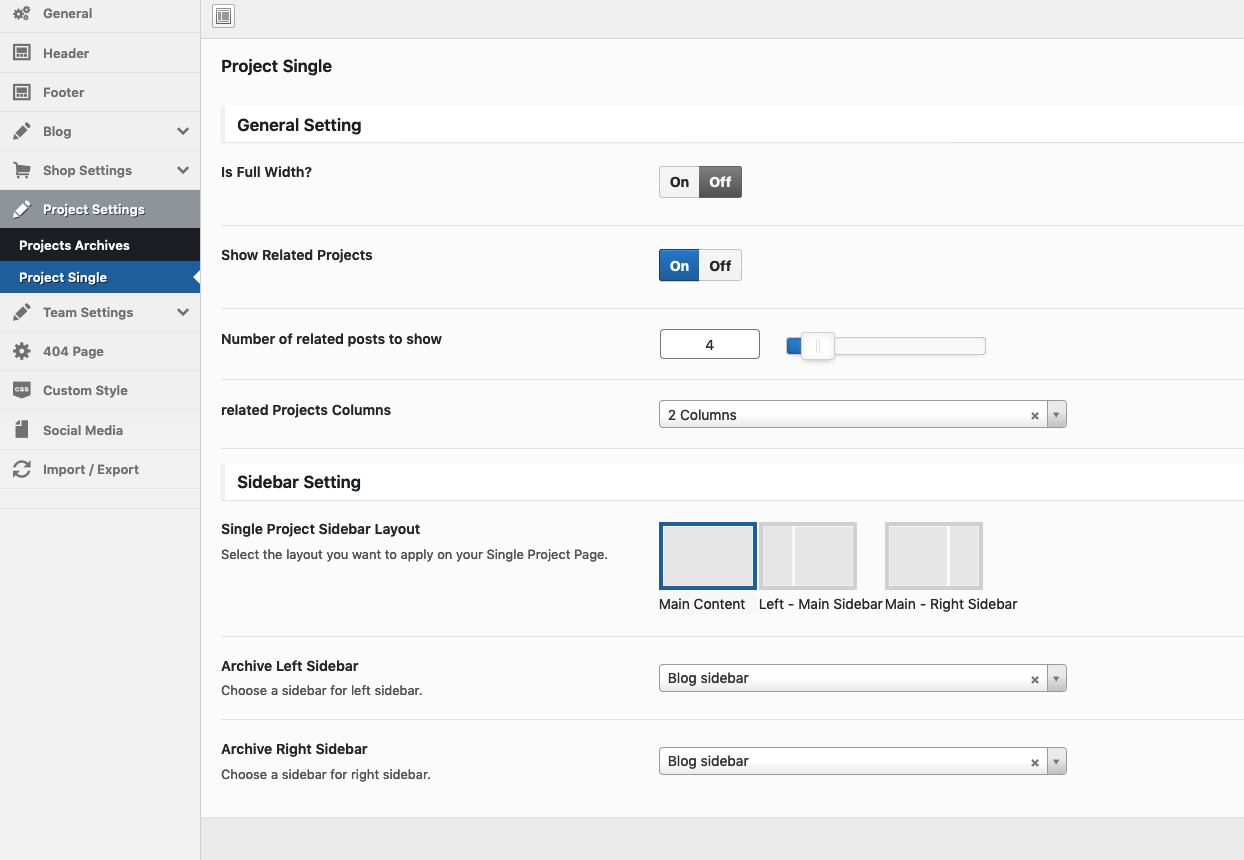This screenshot has height=860, width=1244.
Task: Click the expand-all sections icon at top
Action: point(224,16)
